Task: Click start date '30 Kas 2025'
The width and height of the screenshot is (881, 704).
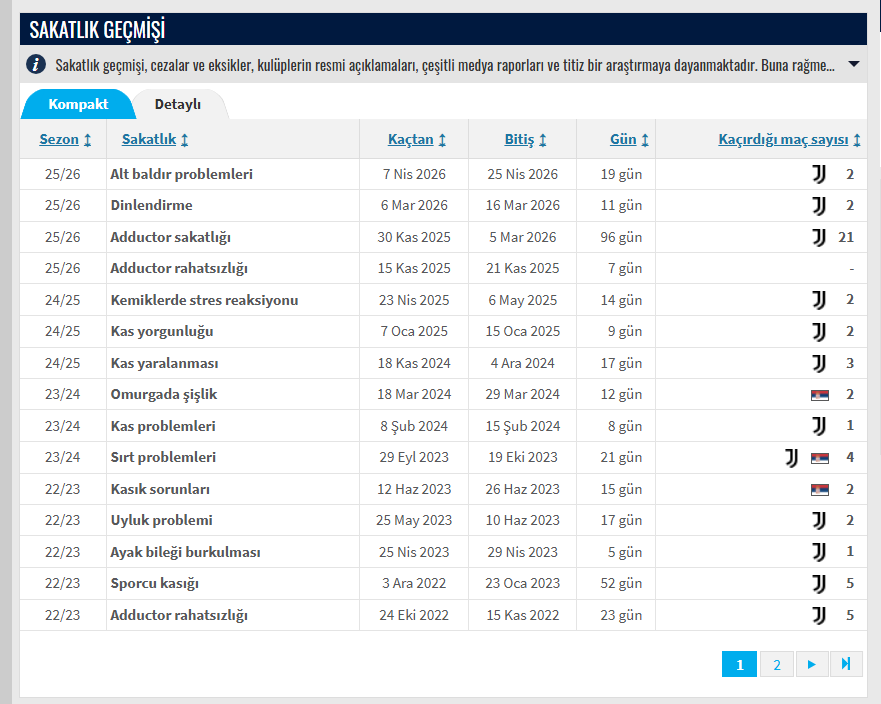Action: 414,237
